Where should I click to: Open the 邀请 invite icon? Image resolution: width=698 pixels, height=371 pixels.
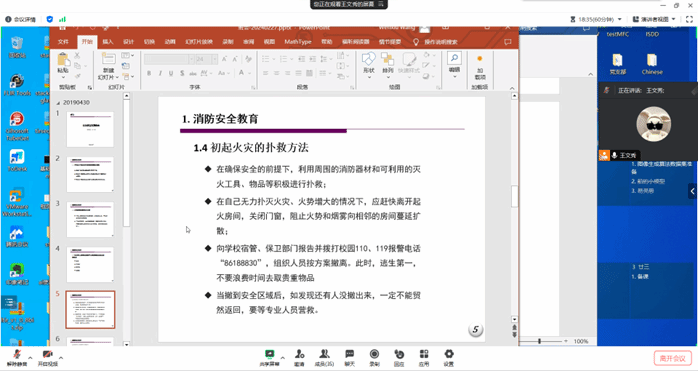(299, 358)
